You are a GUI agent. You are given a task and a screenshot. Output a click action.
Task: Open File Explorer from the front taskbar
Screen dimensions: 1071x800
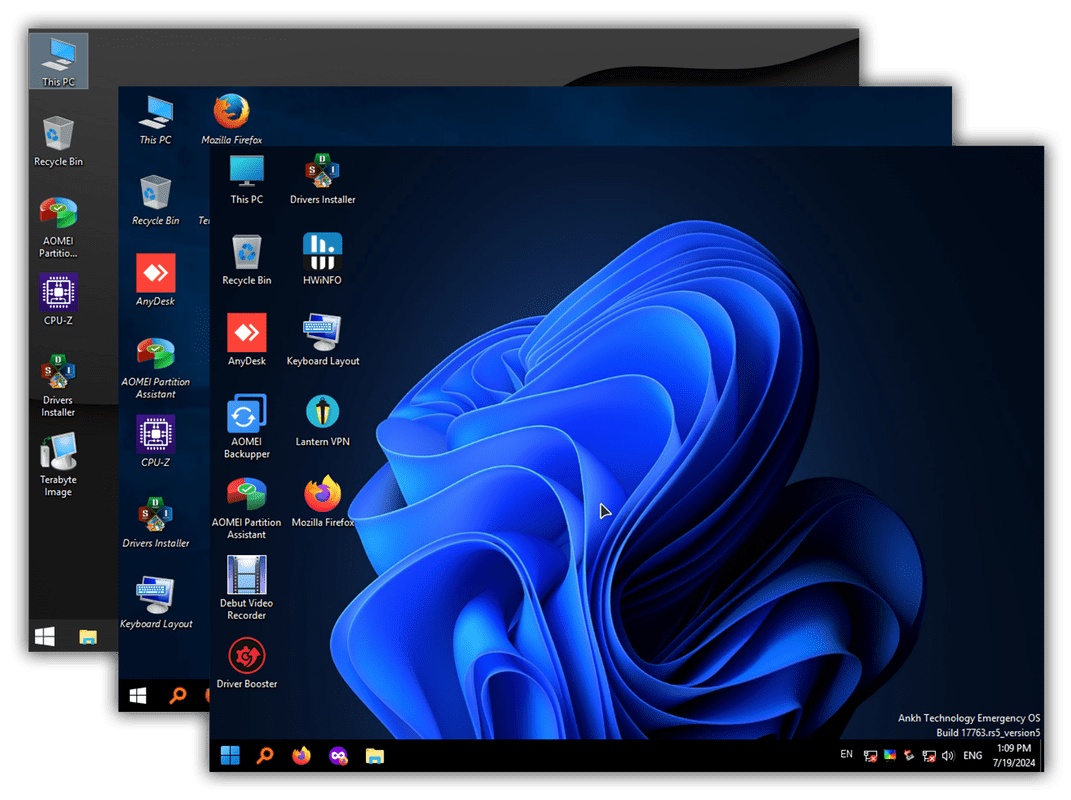click(x=374, y=756)
